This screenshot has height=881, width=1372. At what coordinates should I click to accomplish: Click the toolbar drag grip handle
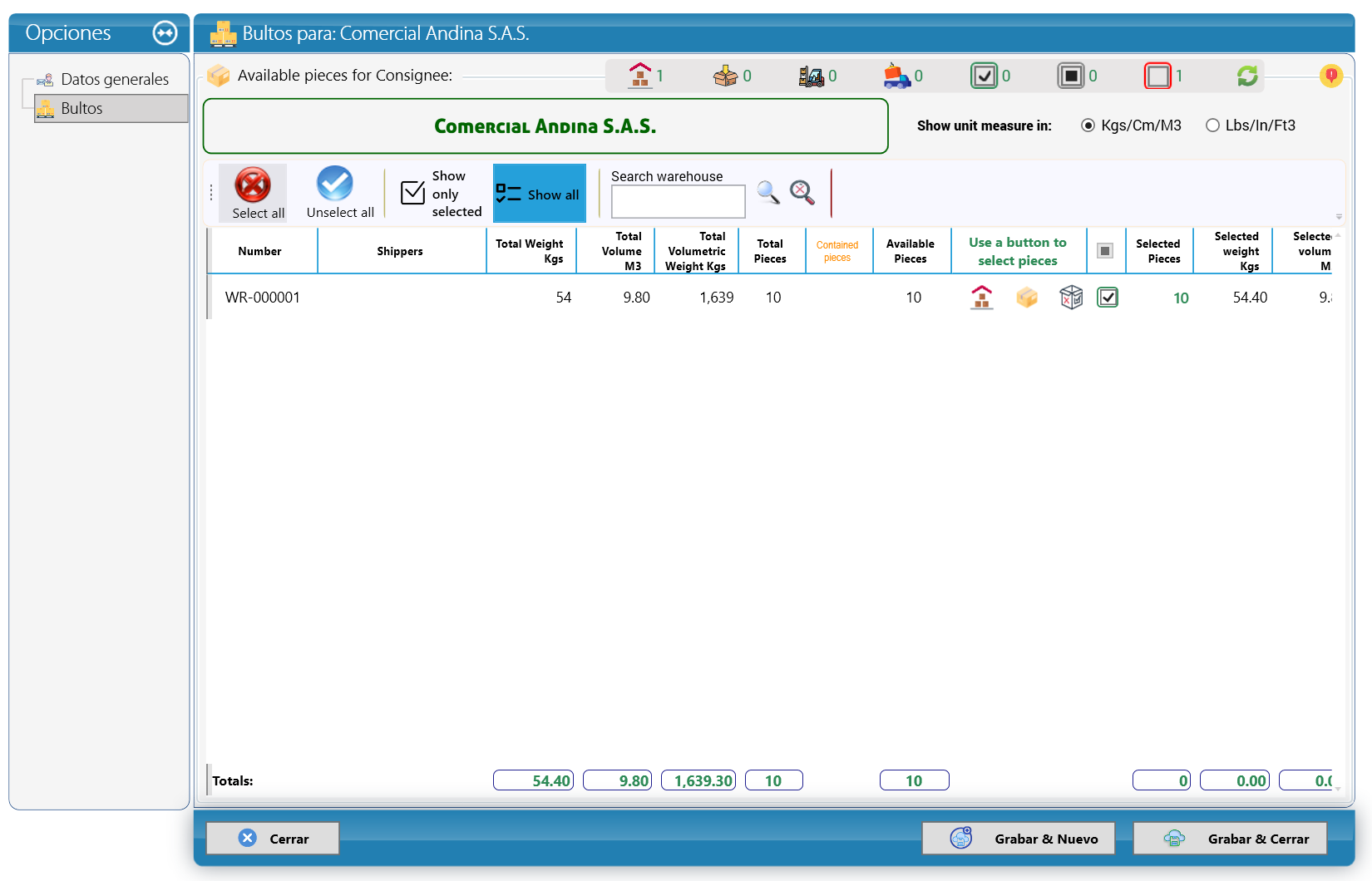(211, 193)
